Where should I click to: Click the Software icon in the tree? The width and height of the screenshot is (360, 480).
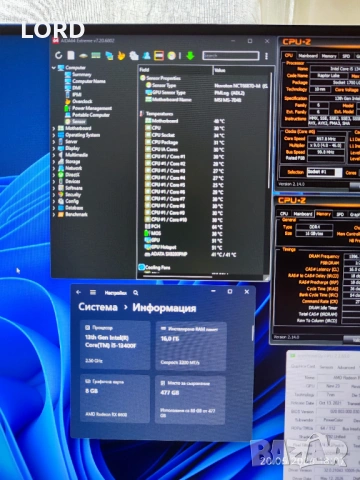[x=61, y=188]
